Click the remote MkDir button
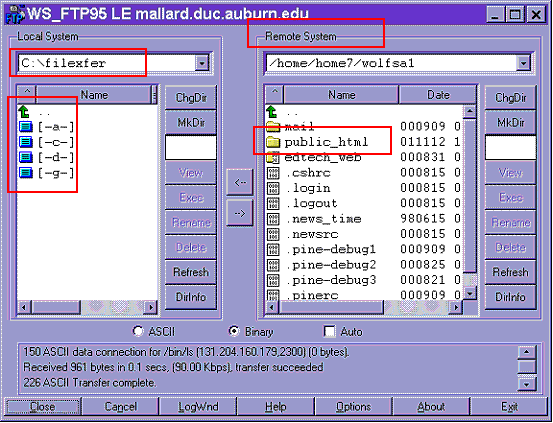Screen dimensions: 553x423 coord(510,122)
